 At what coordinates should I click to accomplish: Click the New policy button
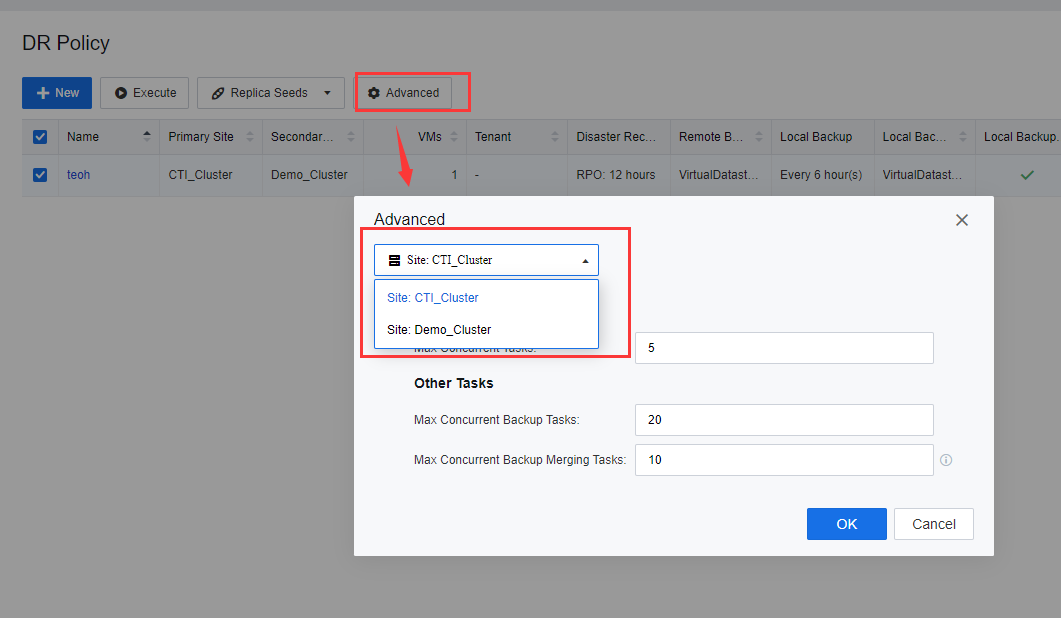57,93
